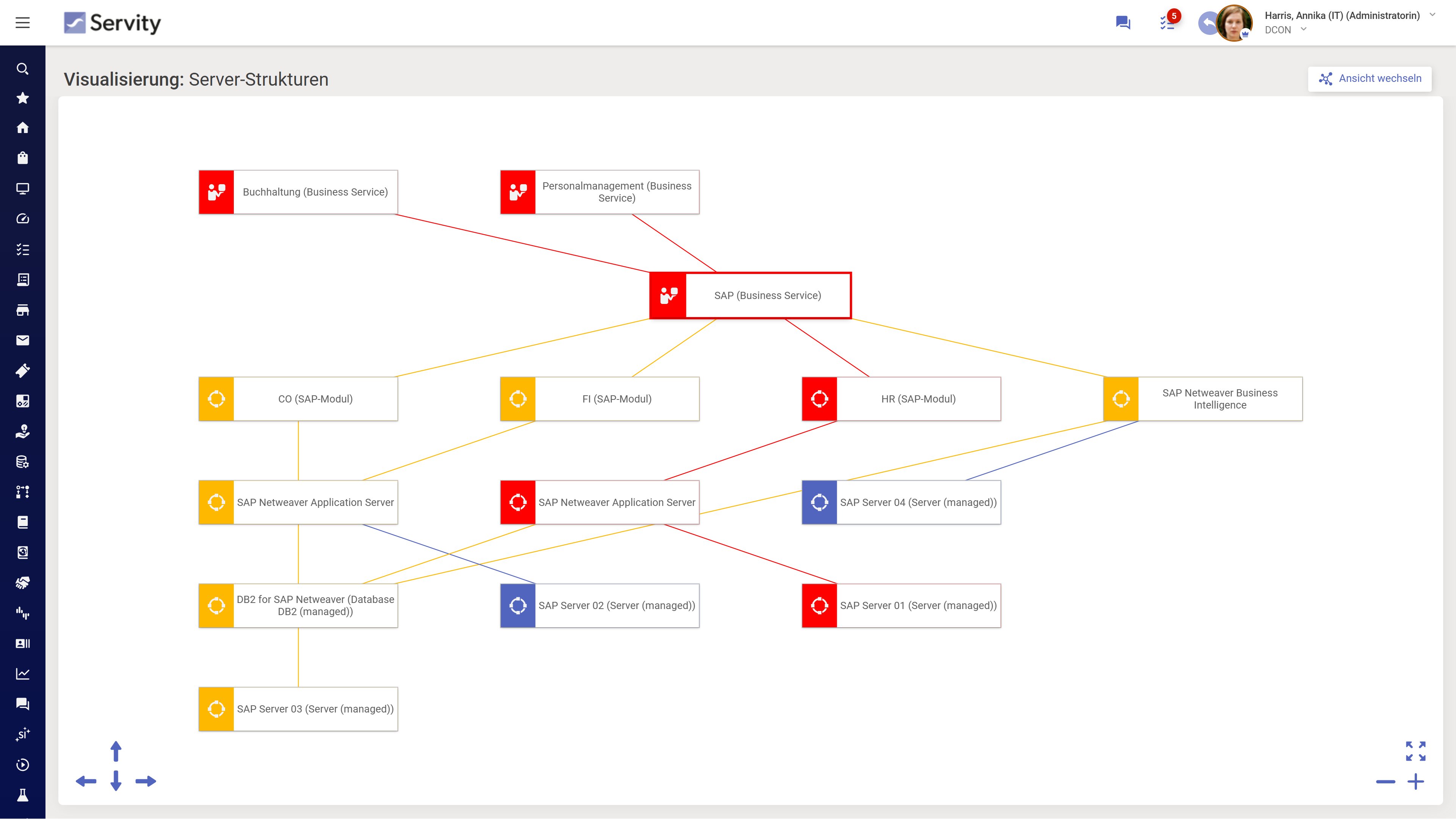The height and width of the screenshot is (819, 1456).
Task: Click the mail envelope sidebar icon
Action: point(23,340)
